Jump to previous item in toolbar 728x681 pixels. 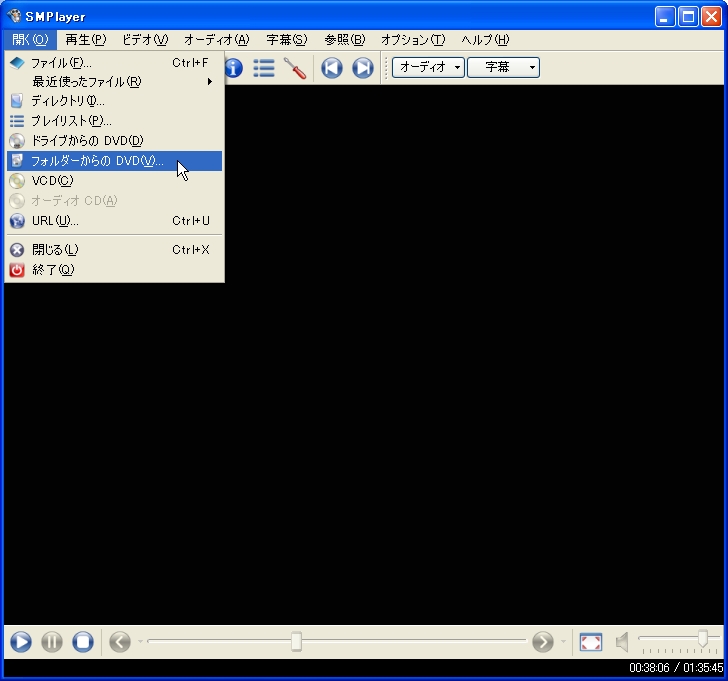point(332,68)
